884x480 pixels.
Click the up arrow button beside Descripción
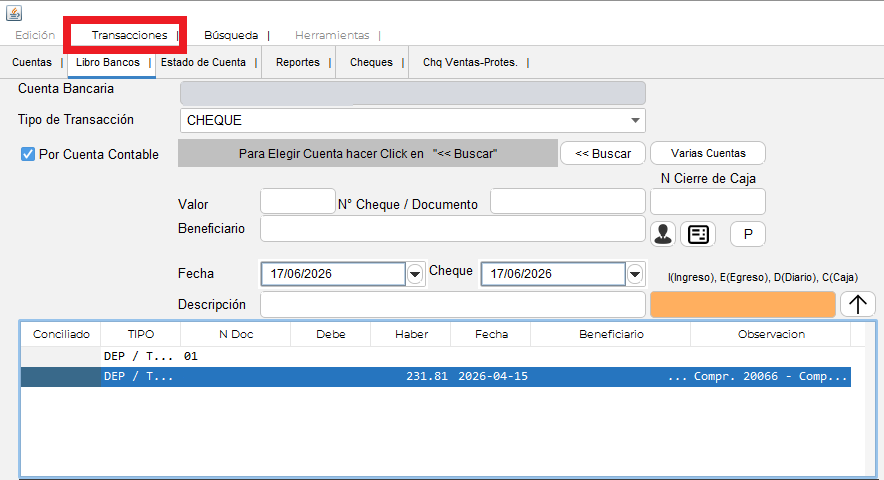click(858, 305)
